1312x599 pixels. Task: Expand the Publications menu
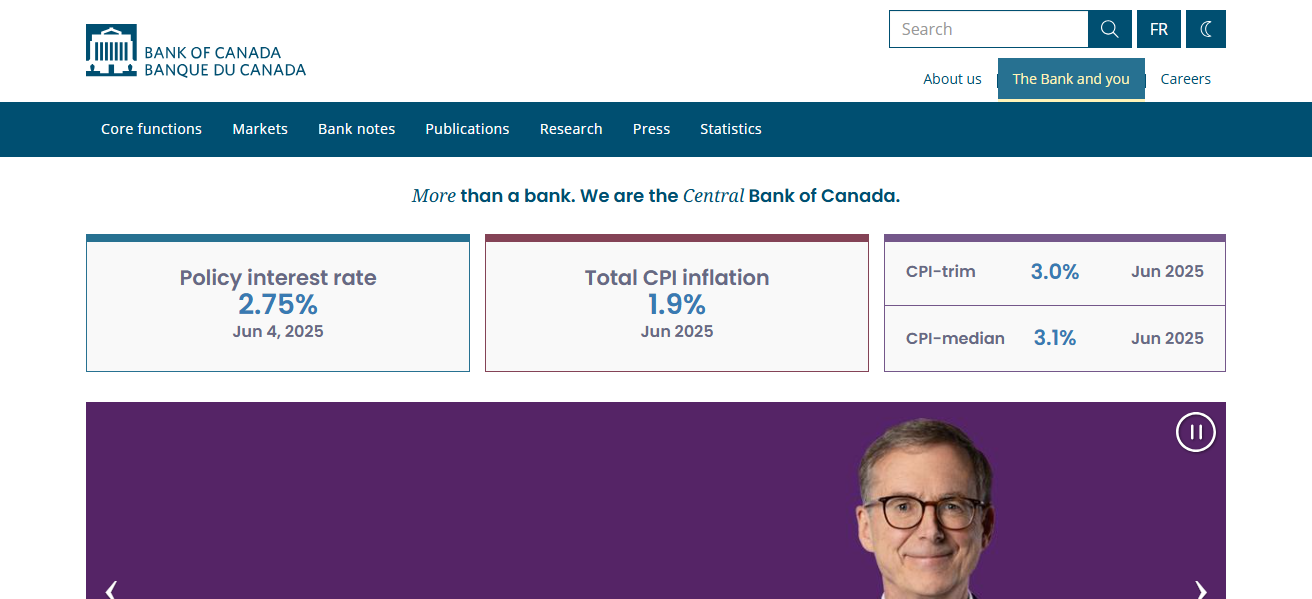[x=467, y=129]
